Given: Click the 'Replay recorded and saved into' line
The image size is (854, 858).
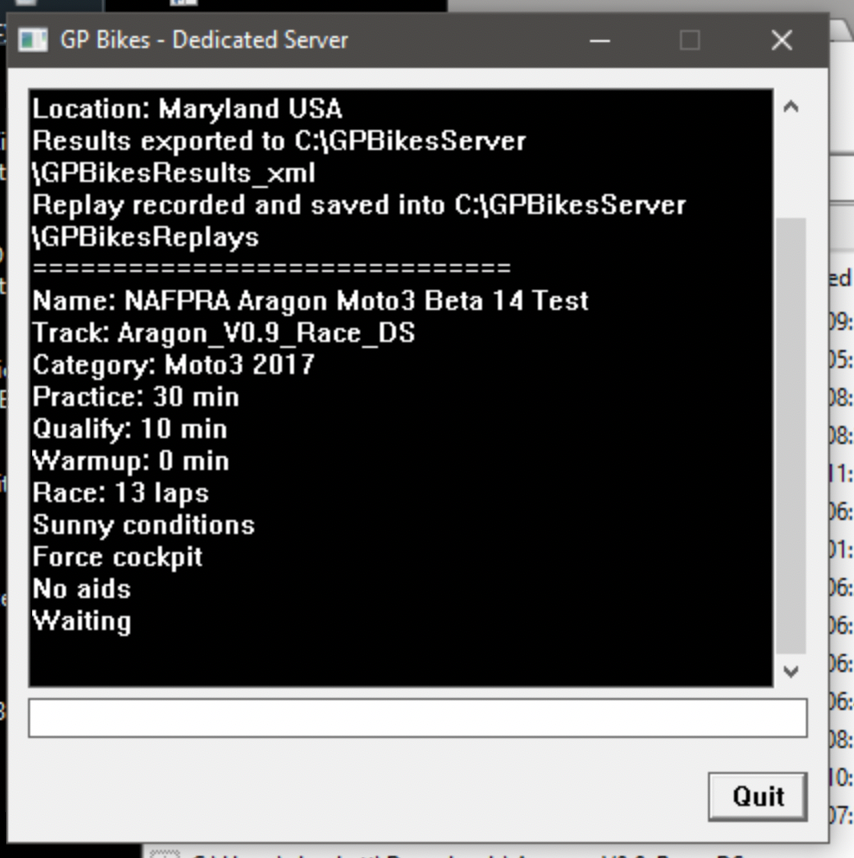Looking at the screenshot, I should click(x=359, y=205).
